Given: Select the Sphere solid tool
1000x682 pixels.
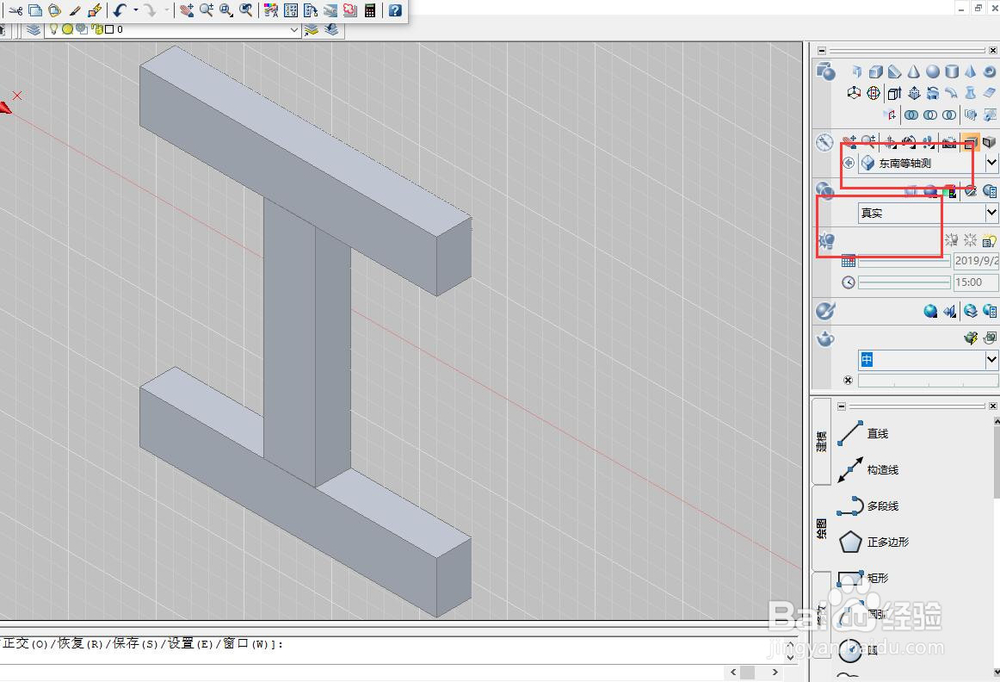Looking at the screenshot, I should click(x=932, y=71).
